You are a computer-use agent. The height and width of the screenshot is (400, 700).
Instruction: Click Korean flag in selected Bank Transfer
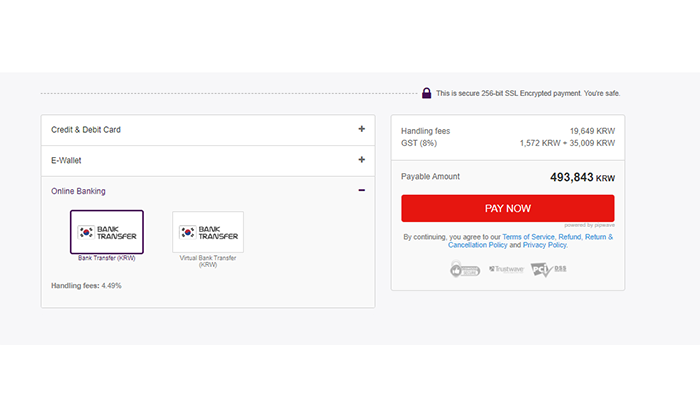tap(86, 232)
